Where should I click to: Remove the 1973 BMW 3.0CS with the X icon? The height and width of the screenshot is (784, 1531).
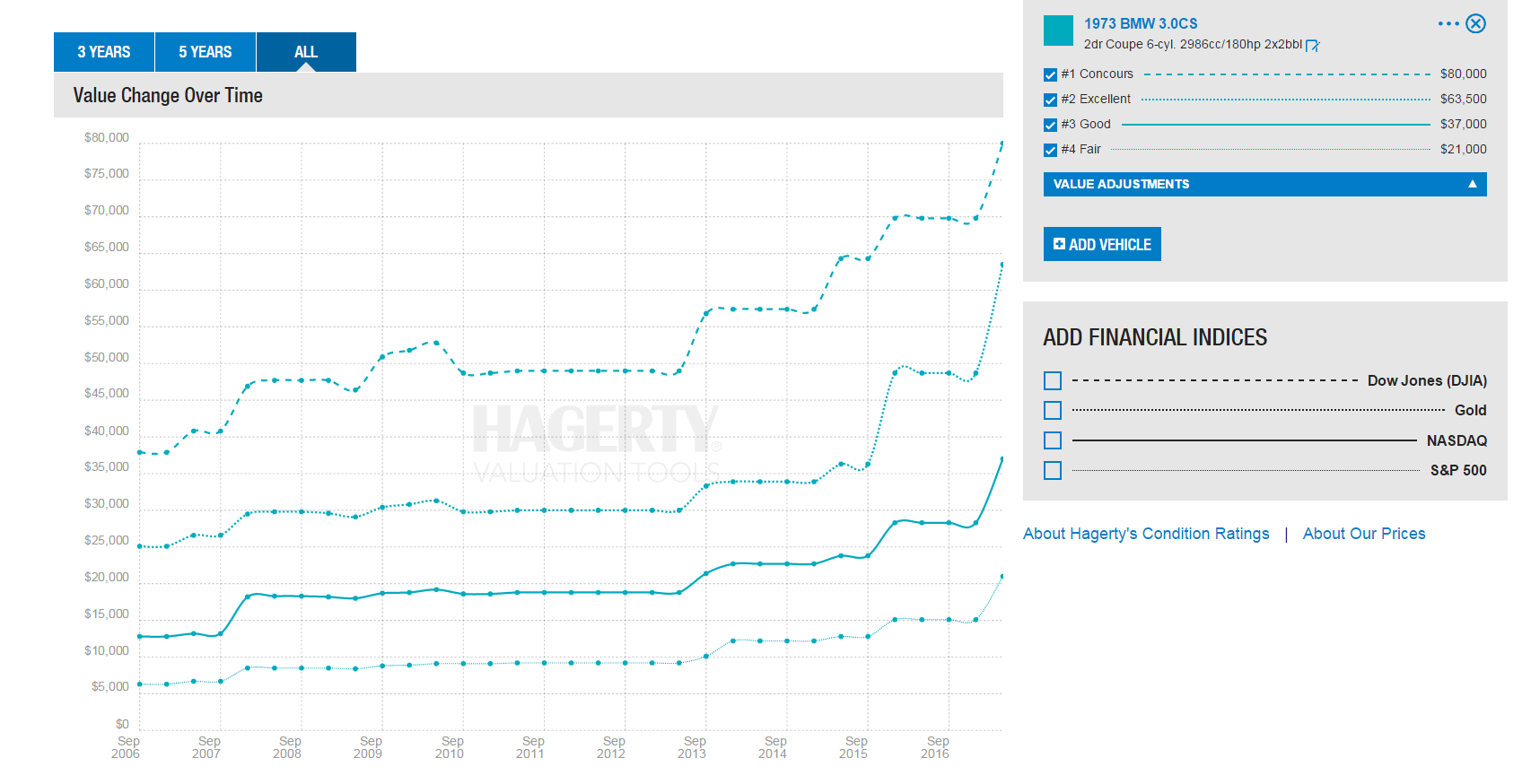[1476, 24]
